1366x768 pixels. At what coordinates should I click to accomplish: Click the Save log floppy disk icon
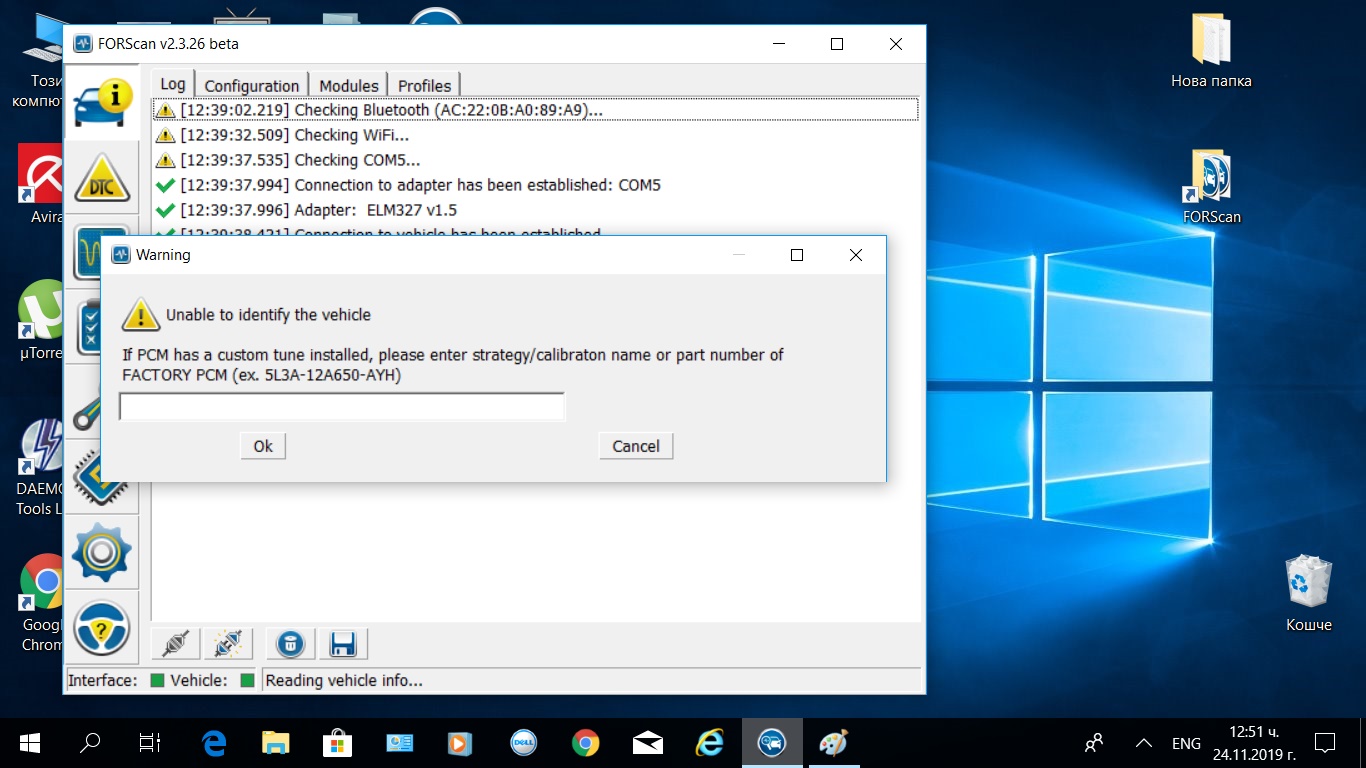pos(343,644)
